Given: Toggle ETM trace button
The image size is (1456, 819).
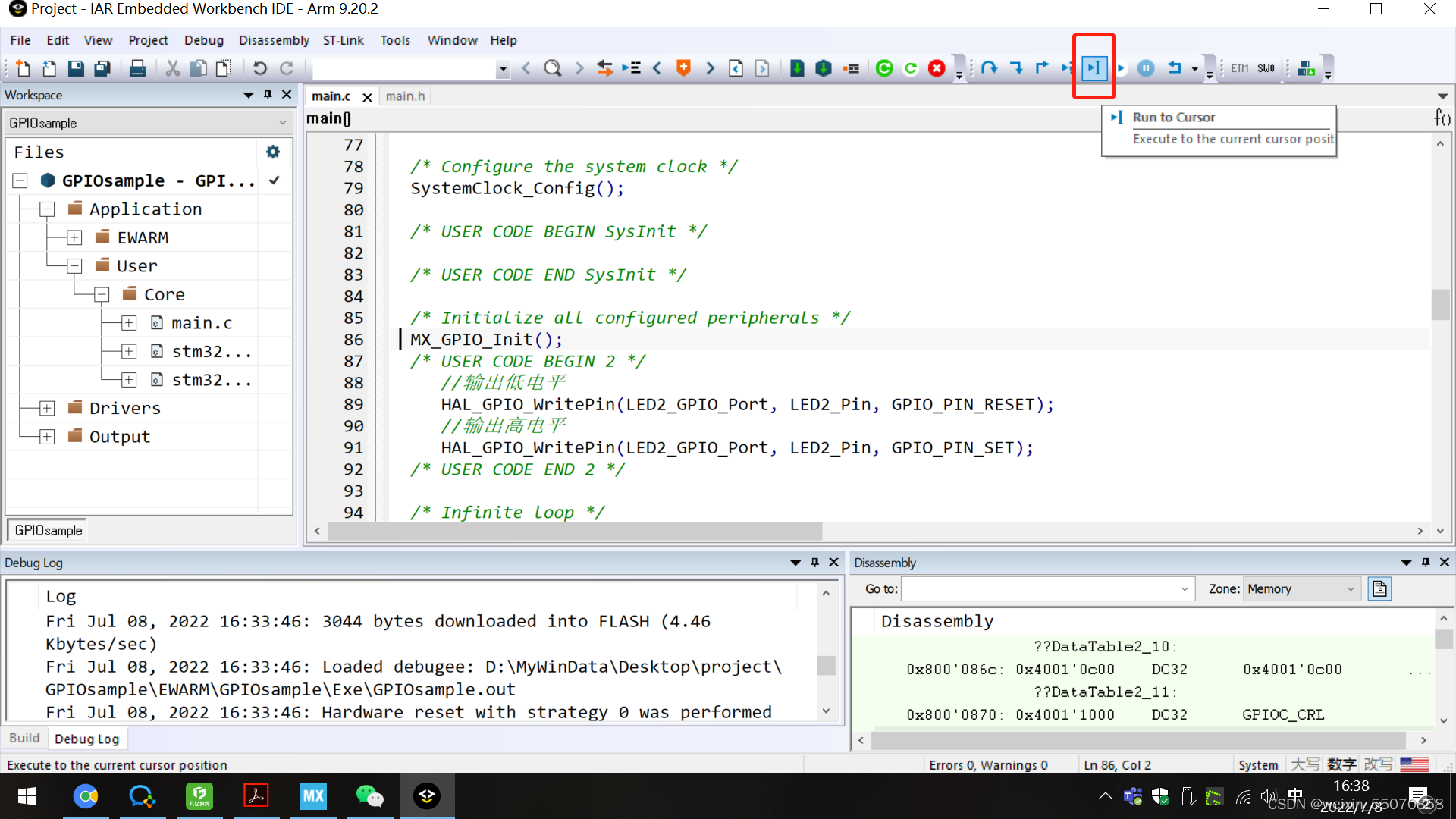Looking at the screenshot, I should point(1239,68).
